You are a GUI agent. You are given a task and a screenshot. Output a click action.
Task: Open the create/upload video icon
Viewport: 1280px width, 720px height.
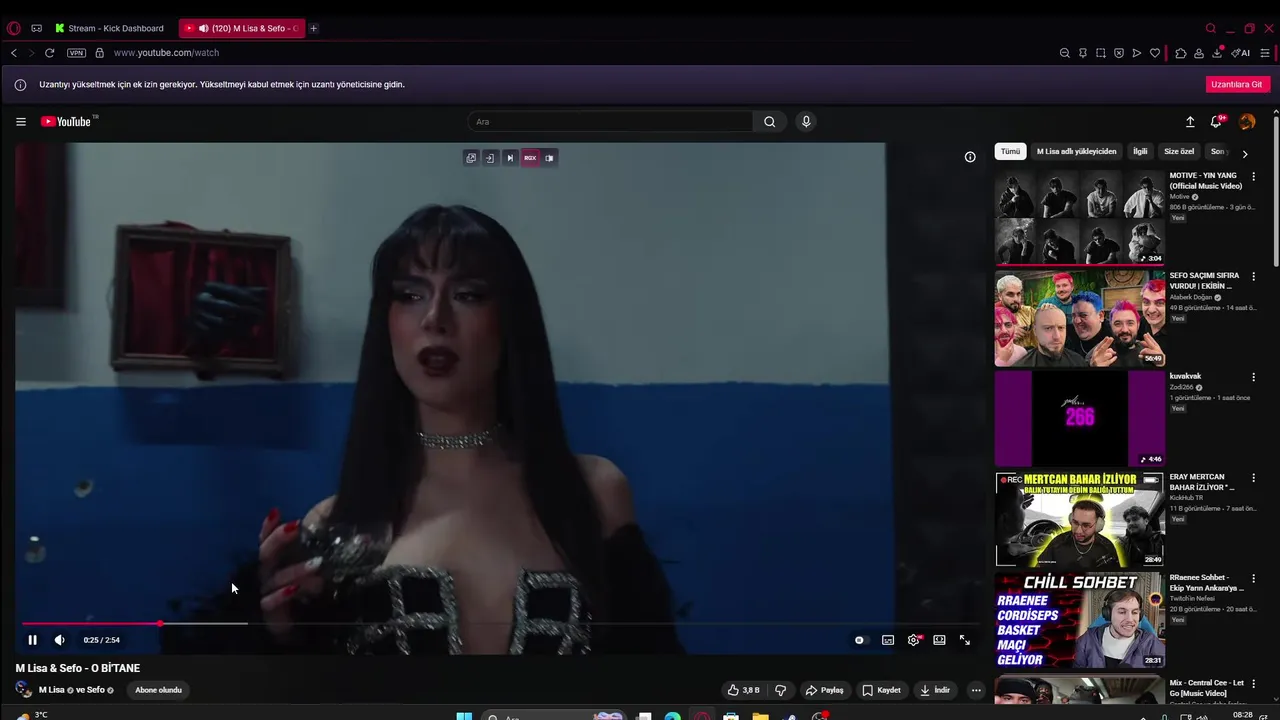1190,122
